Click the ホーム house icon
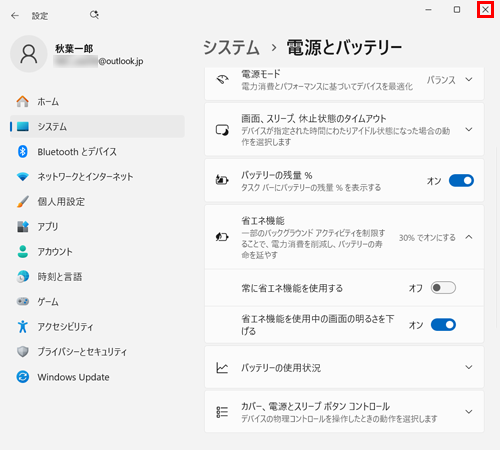The image size is (500, 450). 23,101
